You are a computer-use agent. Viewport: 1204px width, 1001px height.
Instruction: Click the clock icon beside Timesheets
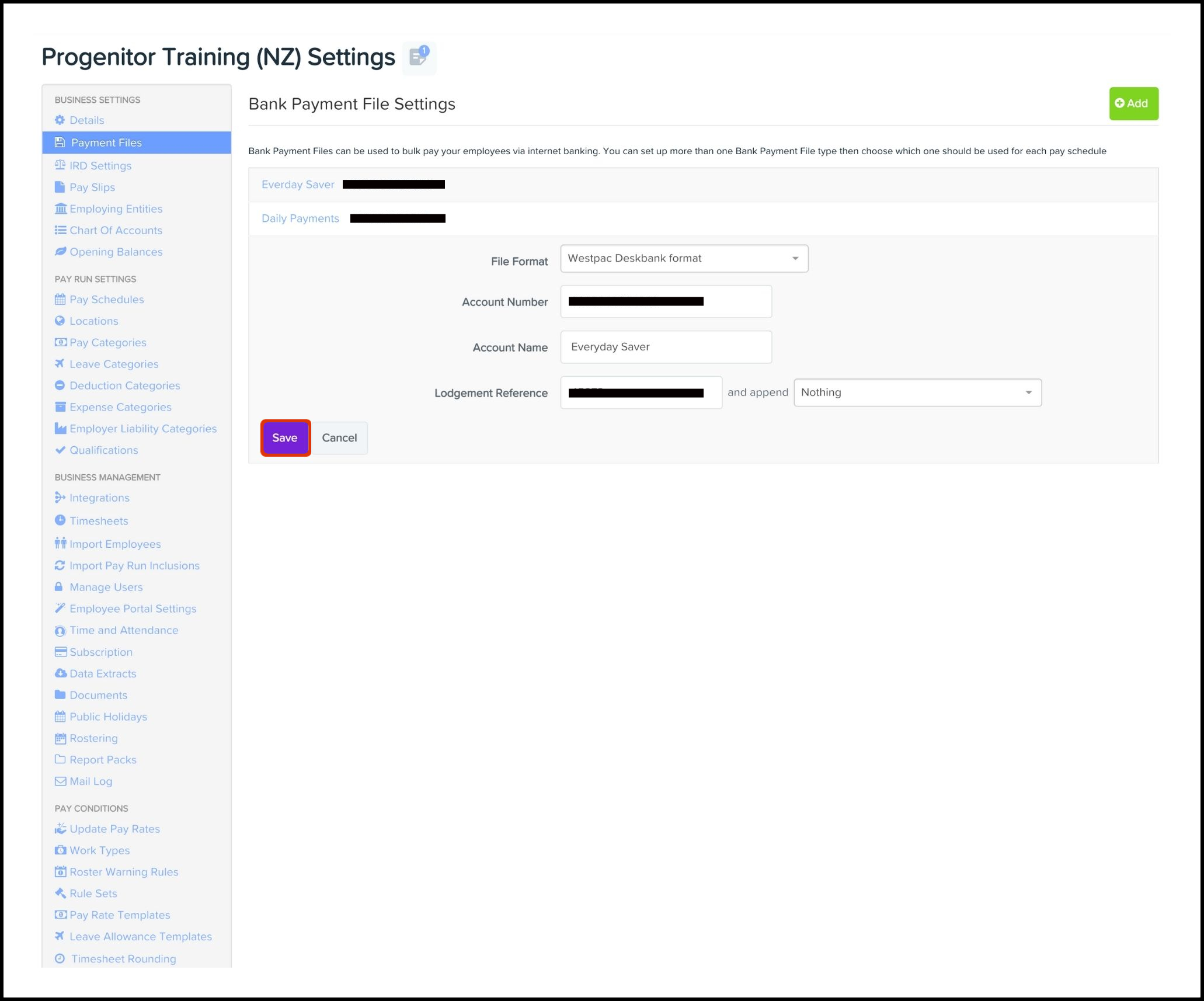pos(60,520)
